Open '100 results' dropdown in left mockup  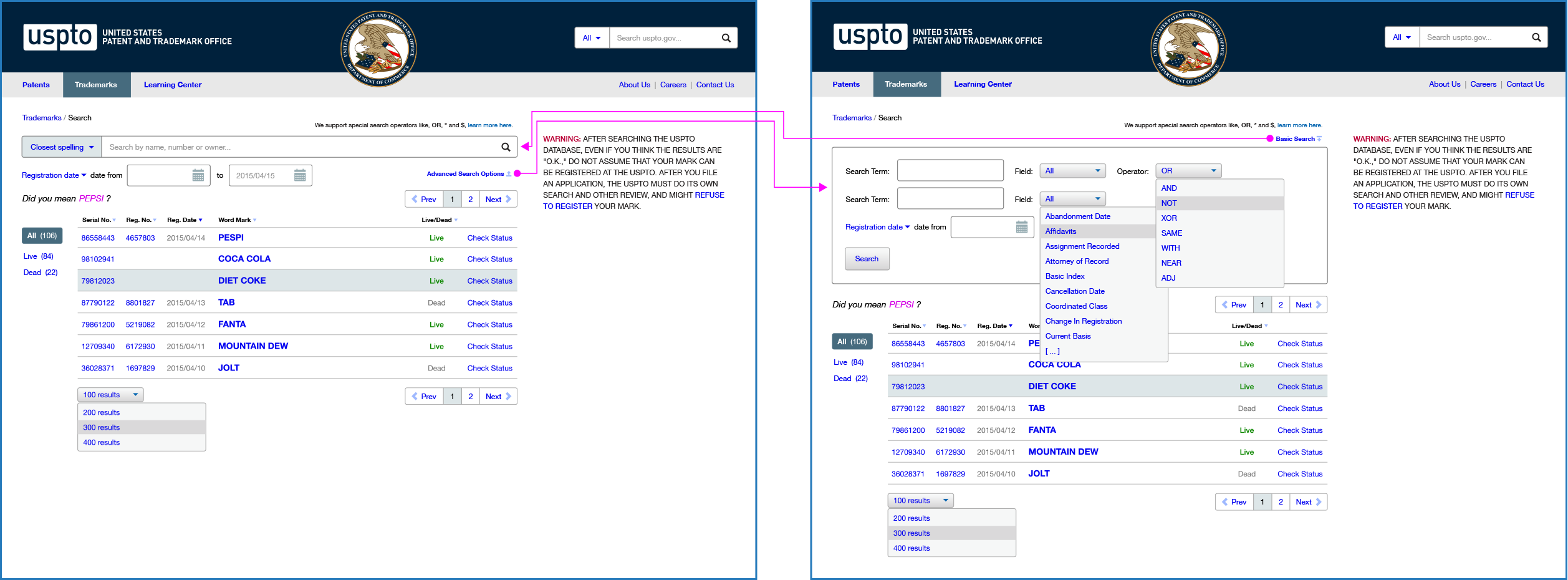(x=110, y=395)
